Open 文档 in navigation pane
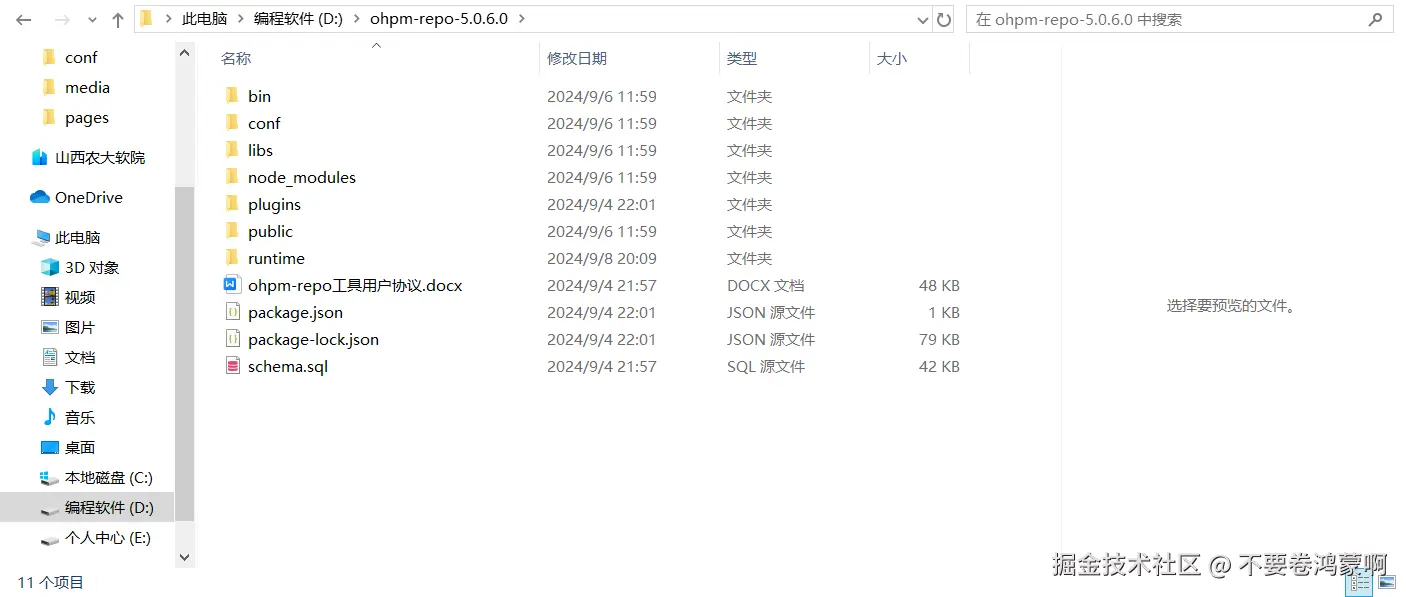The image size is (1406, 597). (80, 357)
